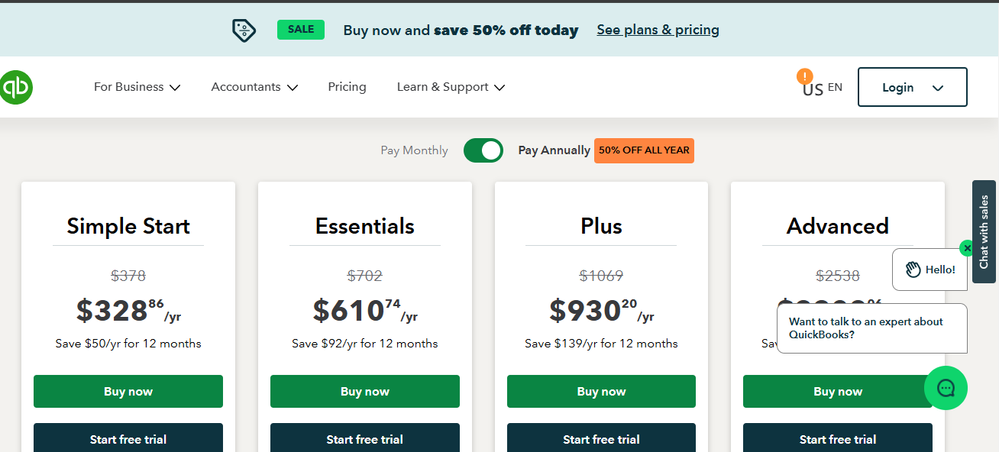Close the Hello chat popup
Viewport: 999px width, 452px height.
point(966,248)
